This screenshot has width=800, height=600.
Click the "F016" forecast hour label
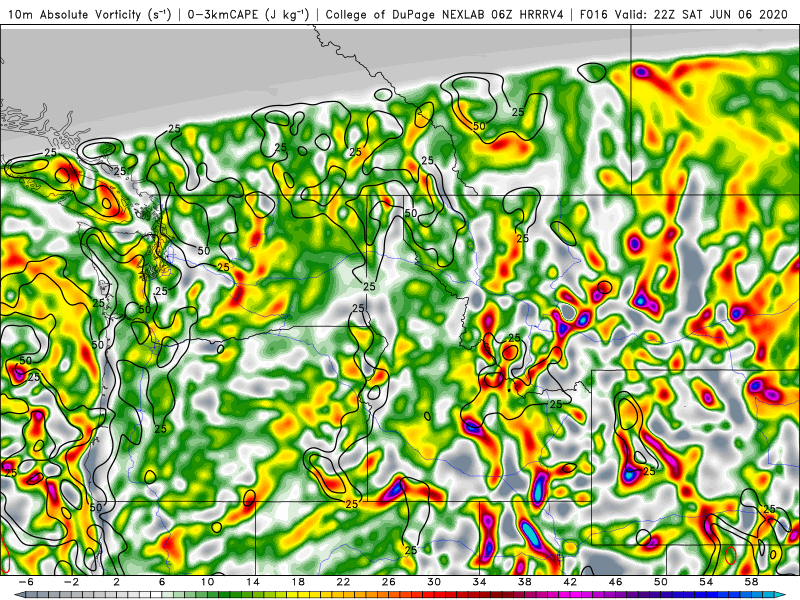594,14
